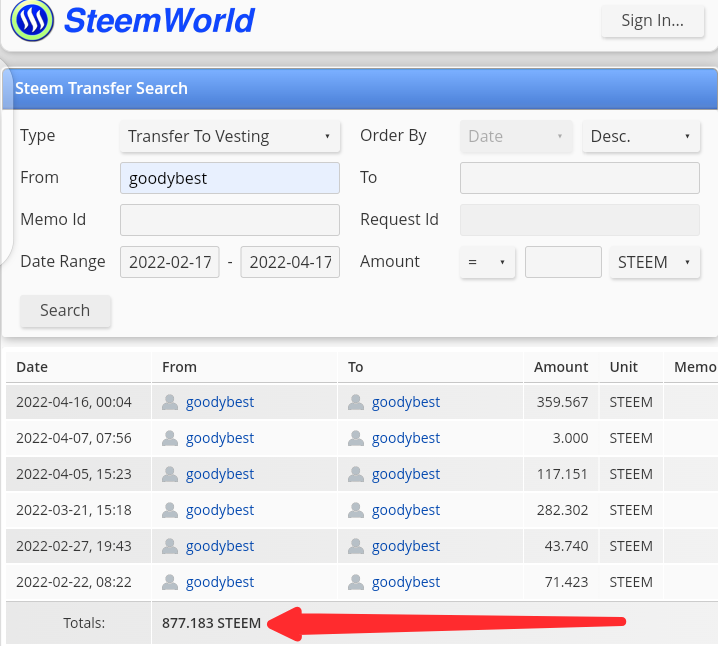Open the Amount operator '=' dropdown
Image resolution: width=718 pixels, height=646 pixels.
(487, 262)
